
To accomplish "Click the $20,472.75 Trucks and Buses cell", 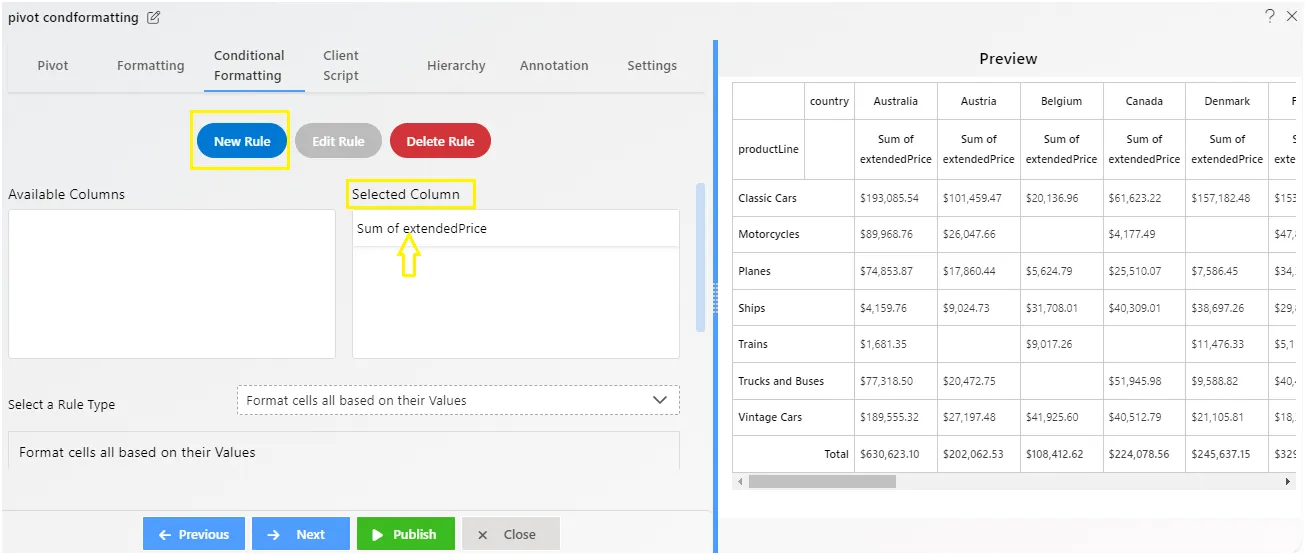I will [x=978, y=381].
